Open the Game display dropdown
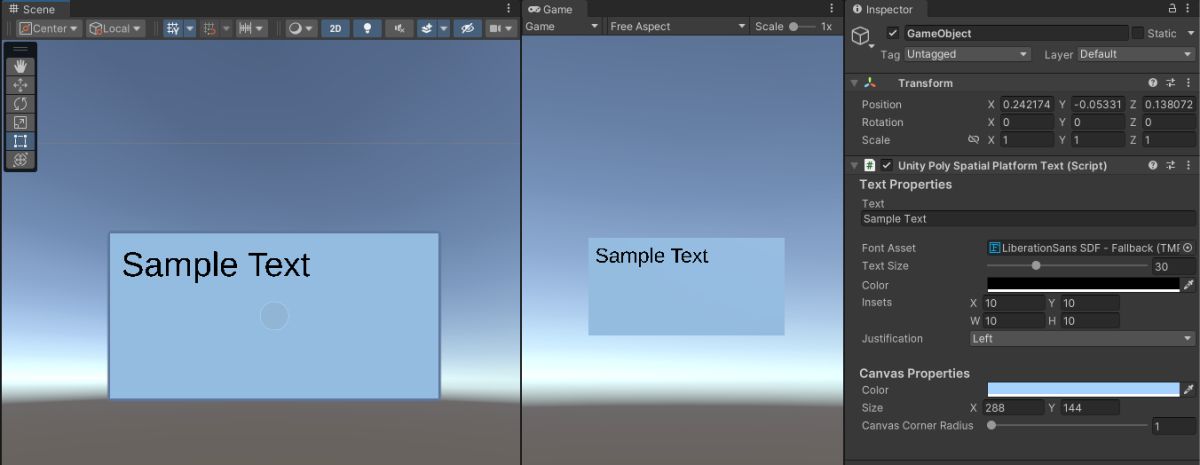The image size is (1200, 465). (562, 26)
